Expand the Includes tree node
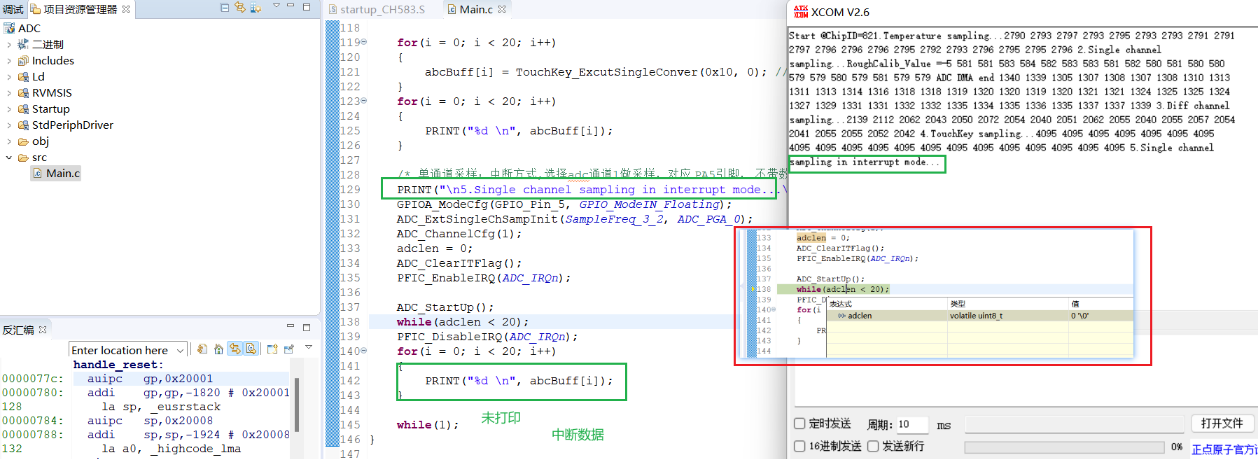This screenshot has height=459, width=1258. 9,61
